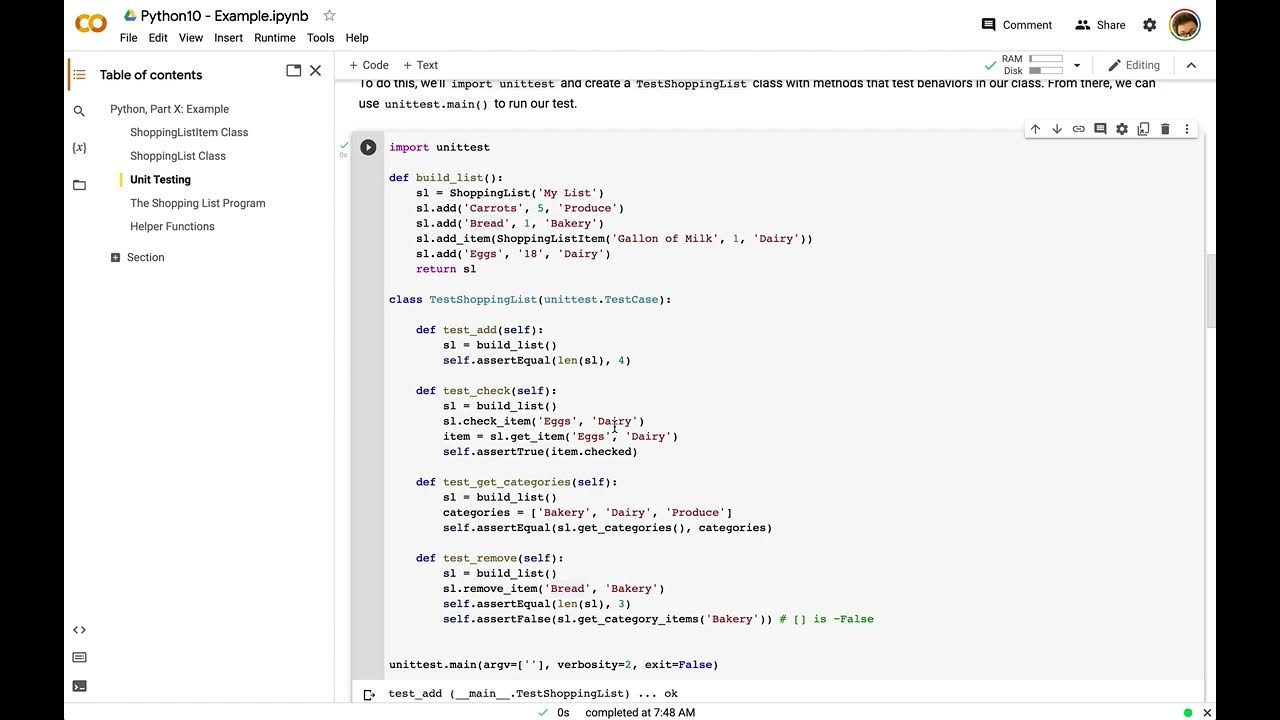Click the notebook title Python10 - Example.ipynb
This screenshot has width=1280, height=720.
[x=226, y=16]
